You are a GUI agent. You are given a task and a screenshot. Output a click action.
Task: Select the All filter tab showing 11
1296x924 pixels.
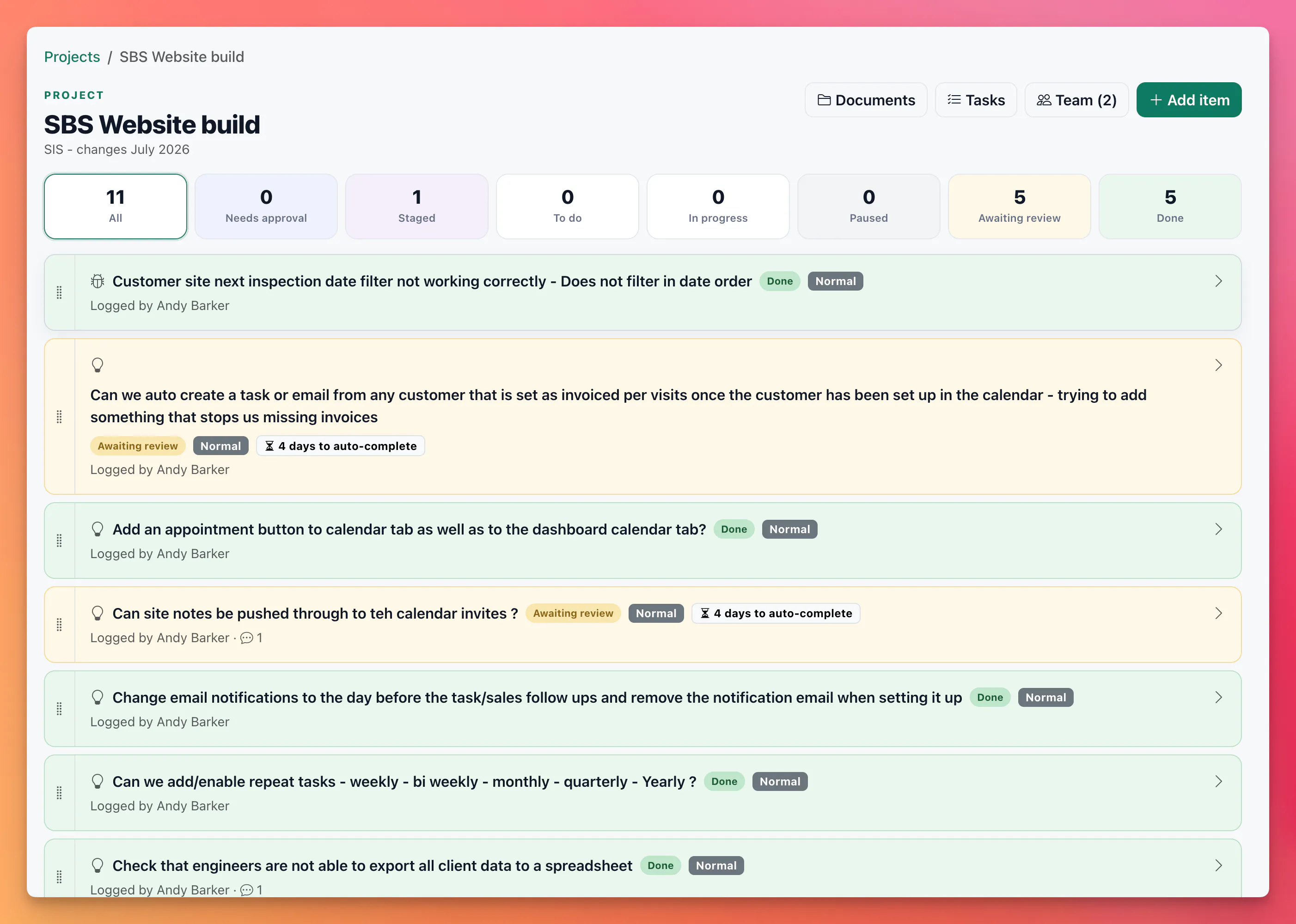116,207
